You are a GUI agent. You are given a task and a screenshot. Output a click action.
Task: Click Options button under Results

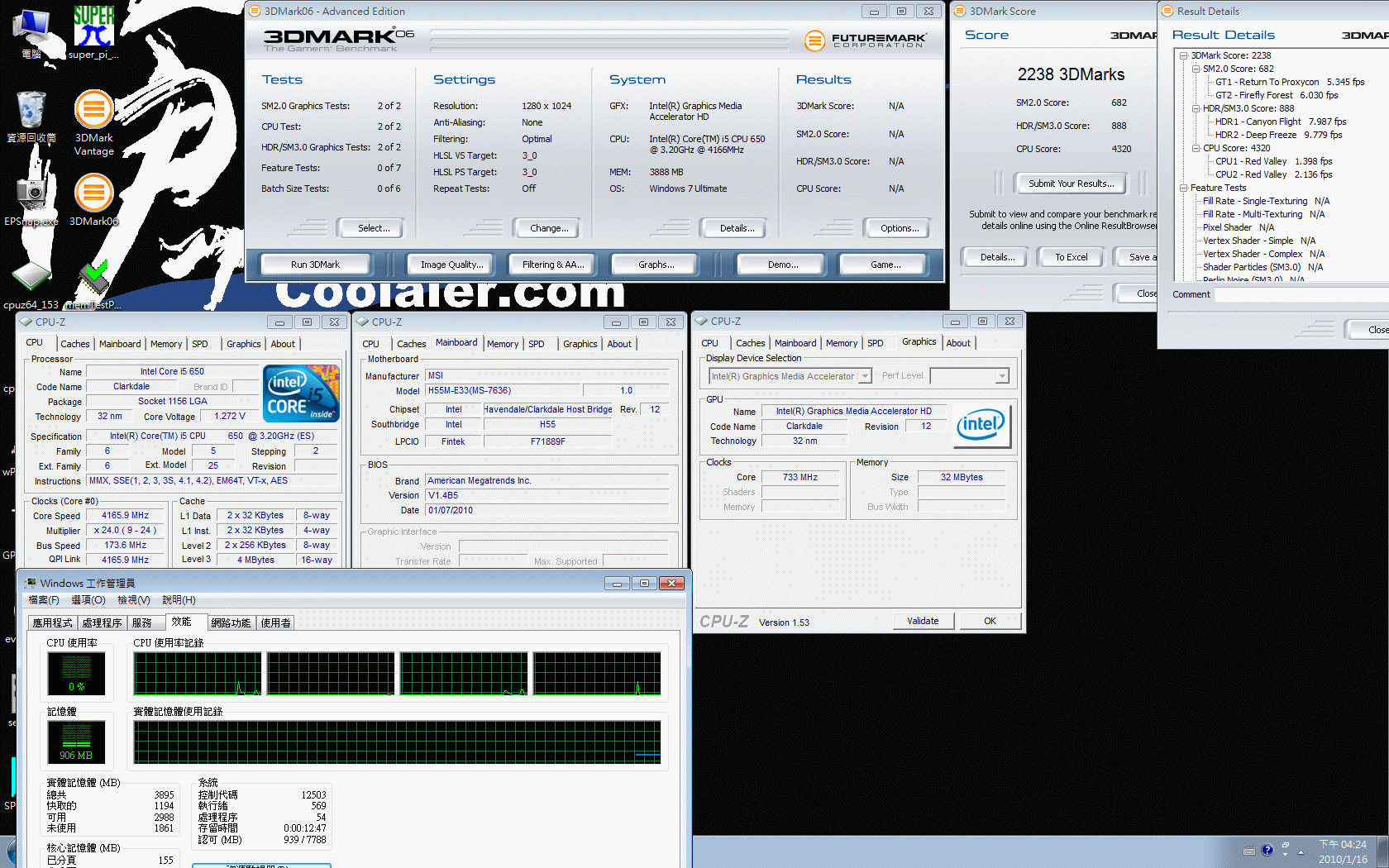(x=900, y=228)
